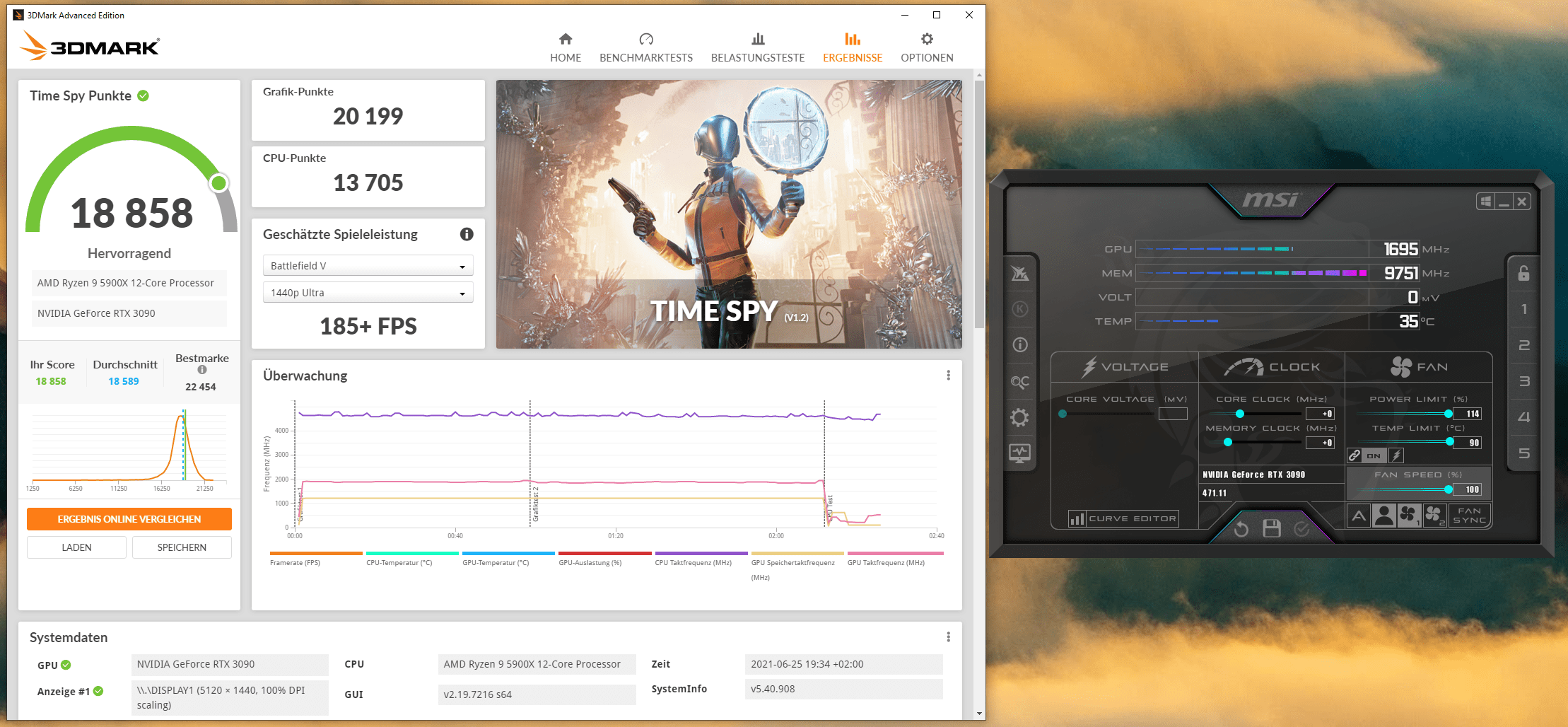This screenshot has width=1568, height=727.
Task: Select fan 2 in MSI Afterburner
Action: coord(1434,516)
